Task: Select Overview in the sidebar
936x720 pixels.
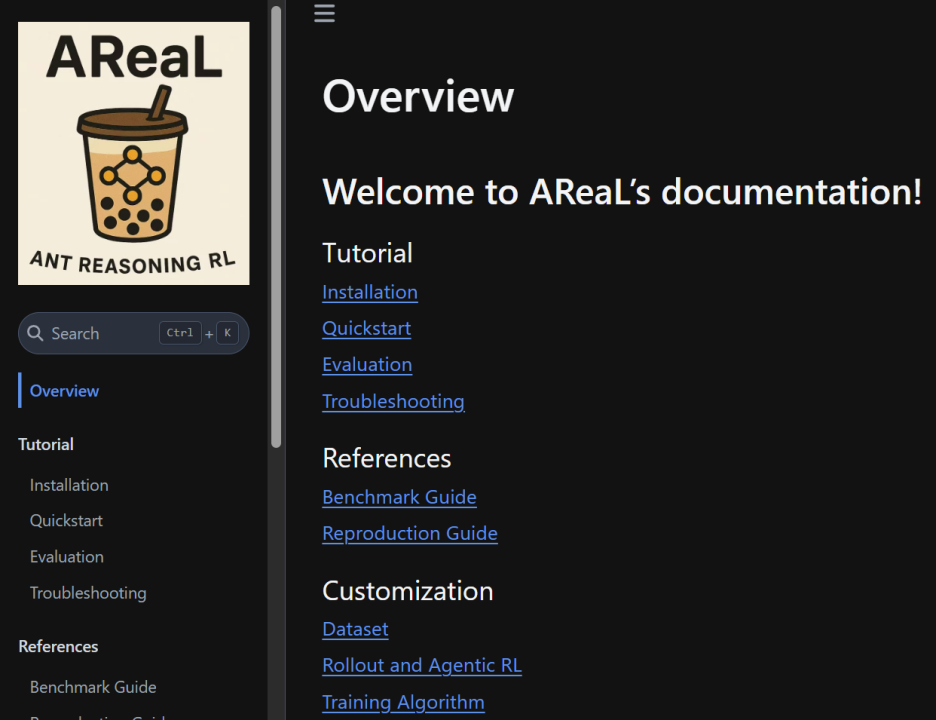Action: pyautogui.click(x=64, y=391)
